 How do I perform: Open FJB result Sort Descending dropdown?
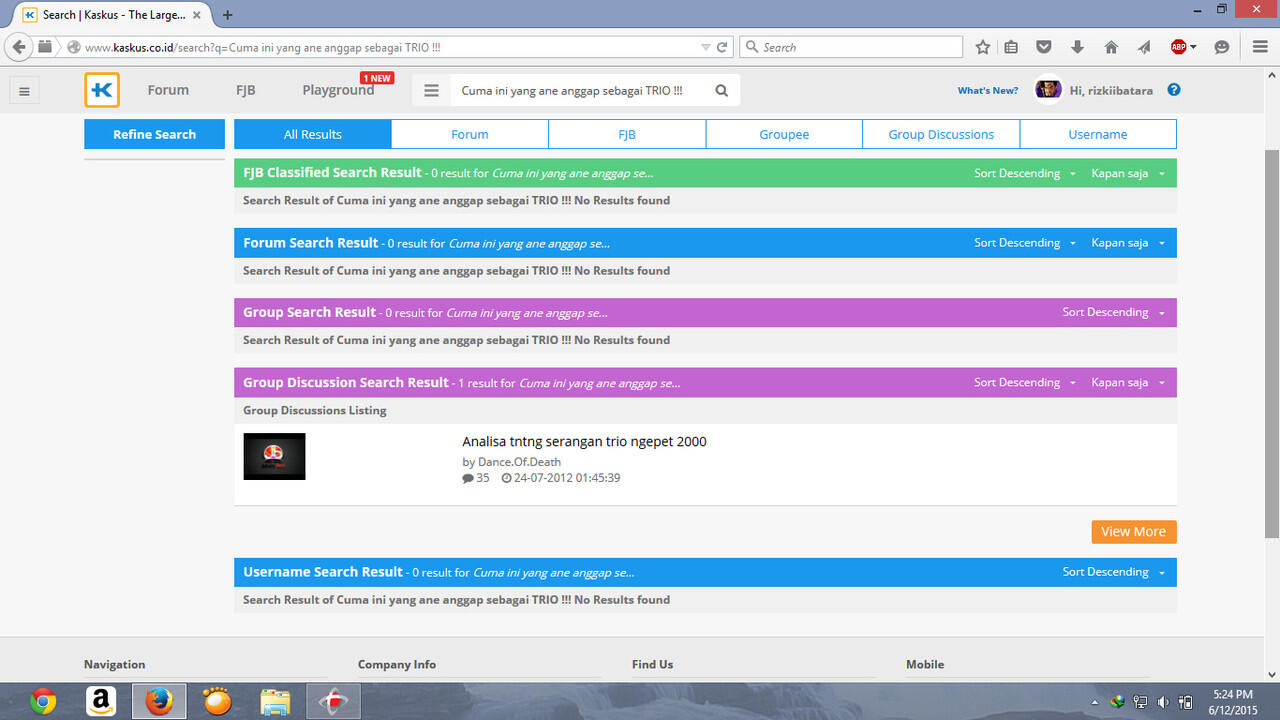point(1025,173)
